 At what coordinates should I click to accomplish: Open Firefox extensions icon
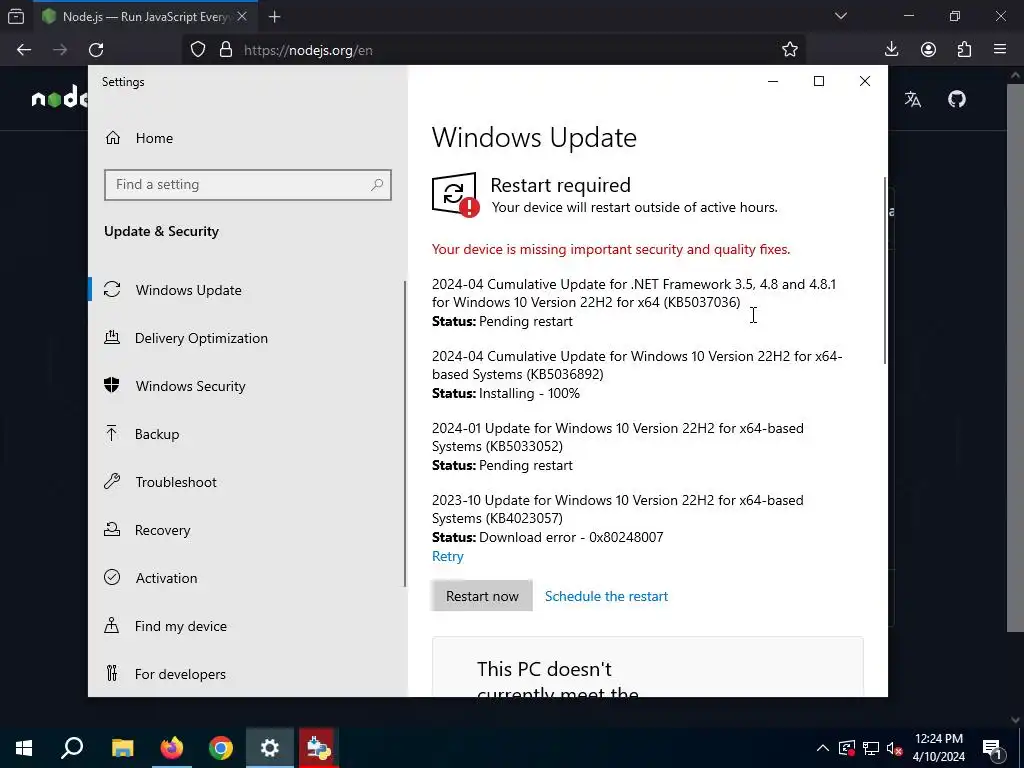click(964, 50)
